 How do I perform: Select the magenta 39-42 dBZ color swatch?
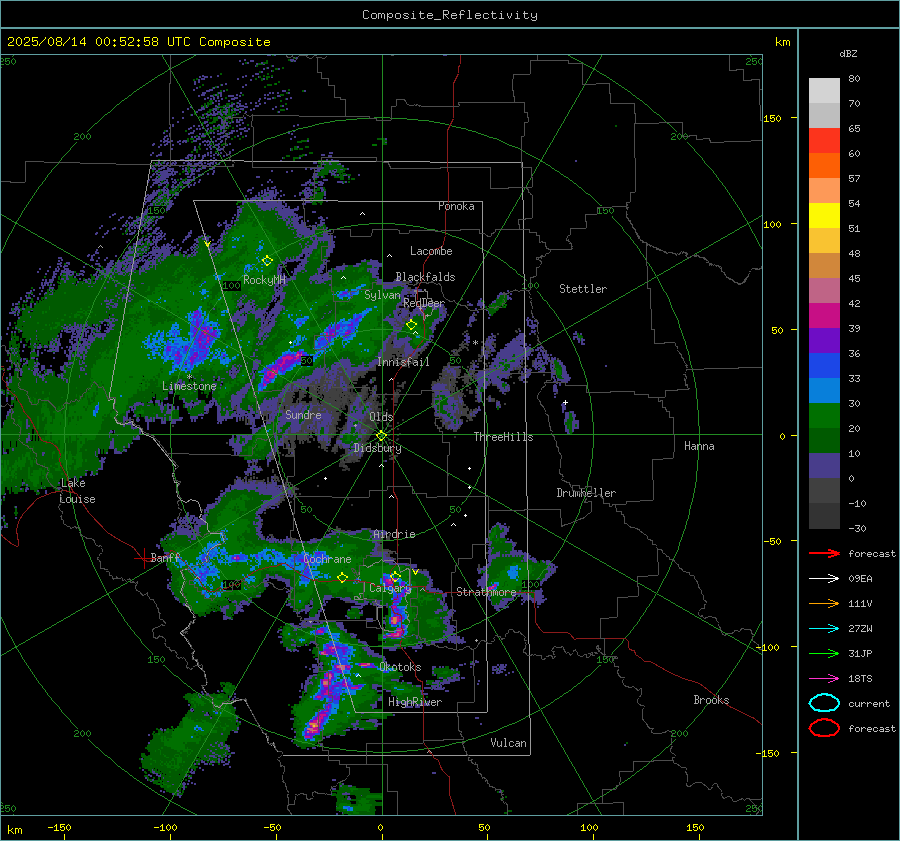(x=824, y=316)
